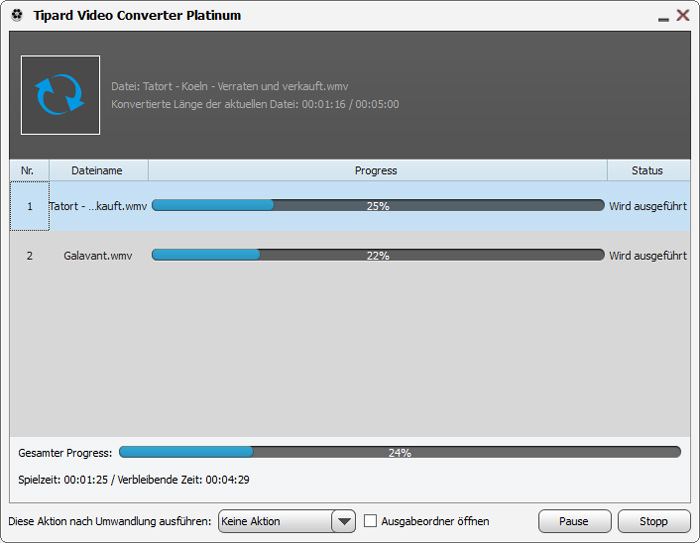Click the Stopp button
Image resolution: width=700 pixels, height=543 pixels.
coord(654,521)
